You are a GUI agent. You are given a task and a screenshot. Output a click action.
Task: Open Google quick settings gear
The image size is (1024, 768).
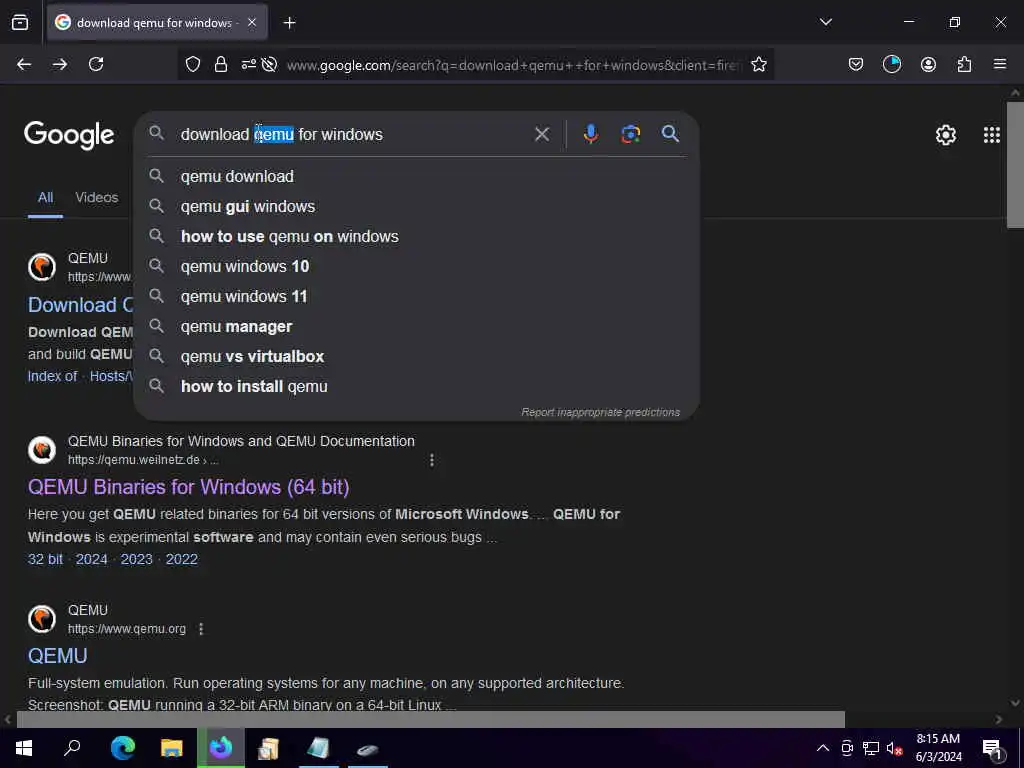pyautogui.click(x=946, y=135)
